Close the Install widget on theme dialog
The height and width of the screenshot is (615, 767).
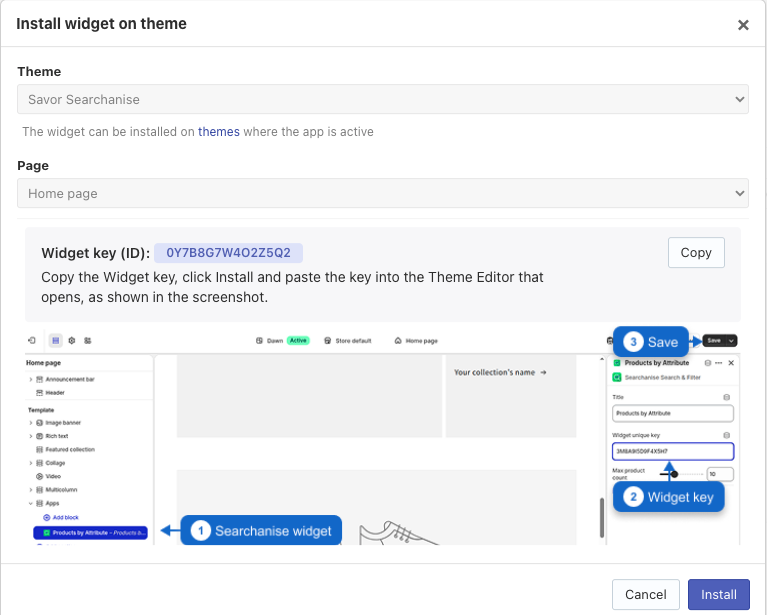pos(743,25)
